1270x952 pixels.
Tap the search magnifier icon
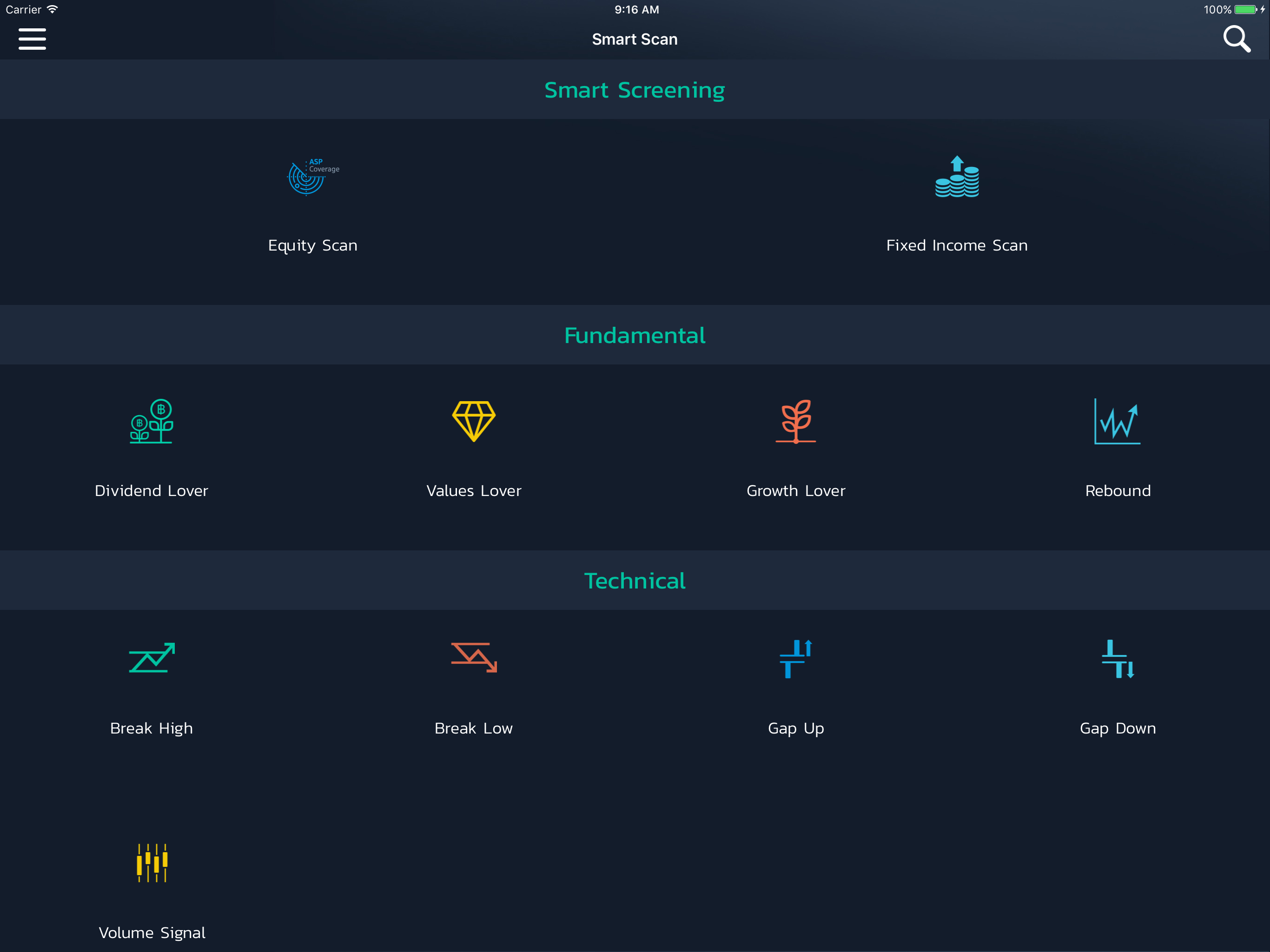tap(1236, 39)
